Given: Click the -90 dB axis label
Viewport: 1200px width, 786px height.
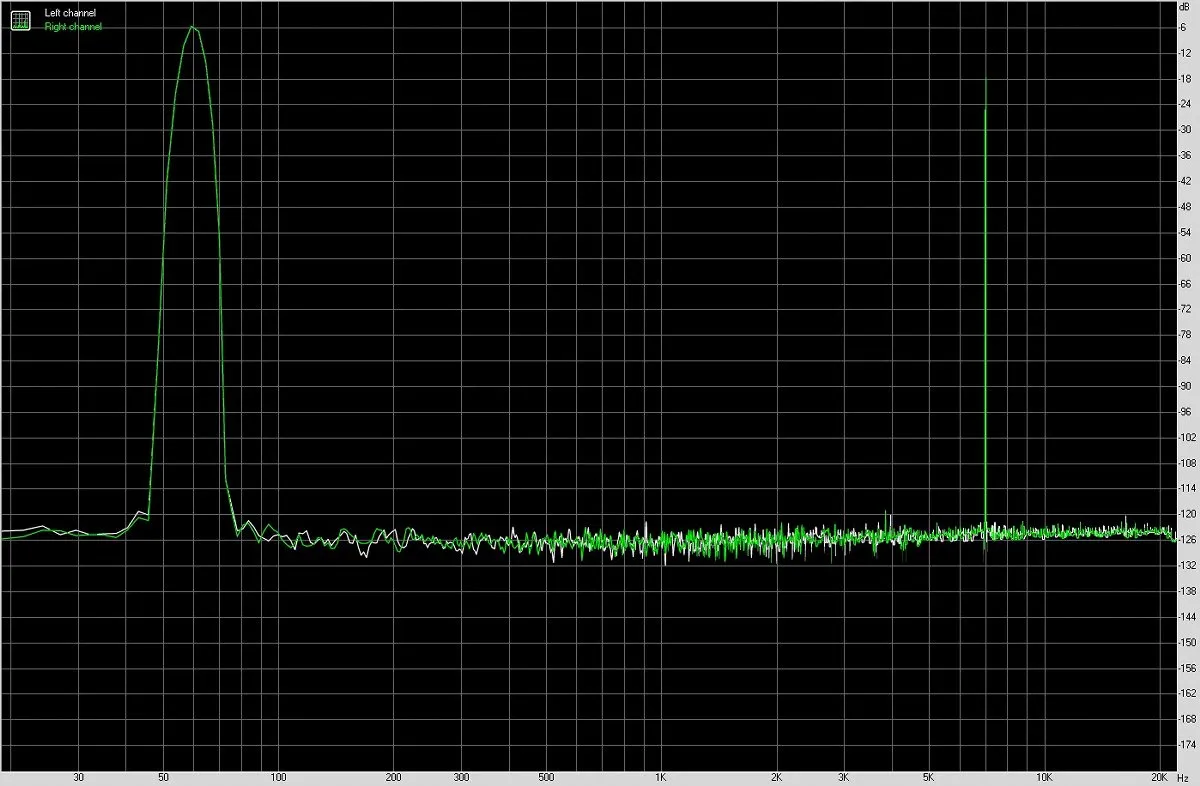Looking at the screenshot, I should click(1185, 385).
